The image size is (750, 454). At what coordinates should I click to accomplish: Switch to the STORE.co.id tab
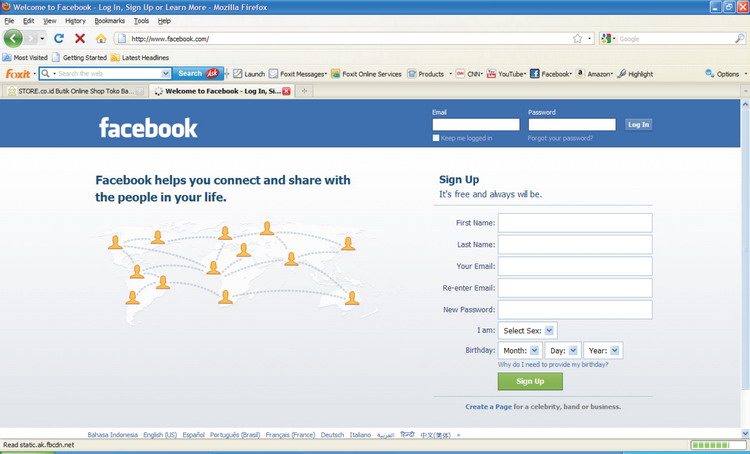click(x=75, y=91)
